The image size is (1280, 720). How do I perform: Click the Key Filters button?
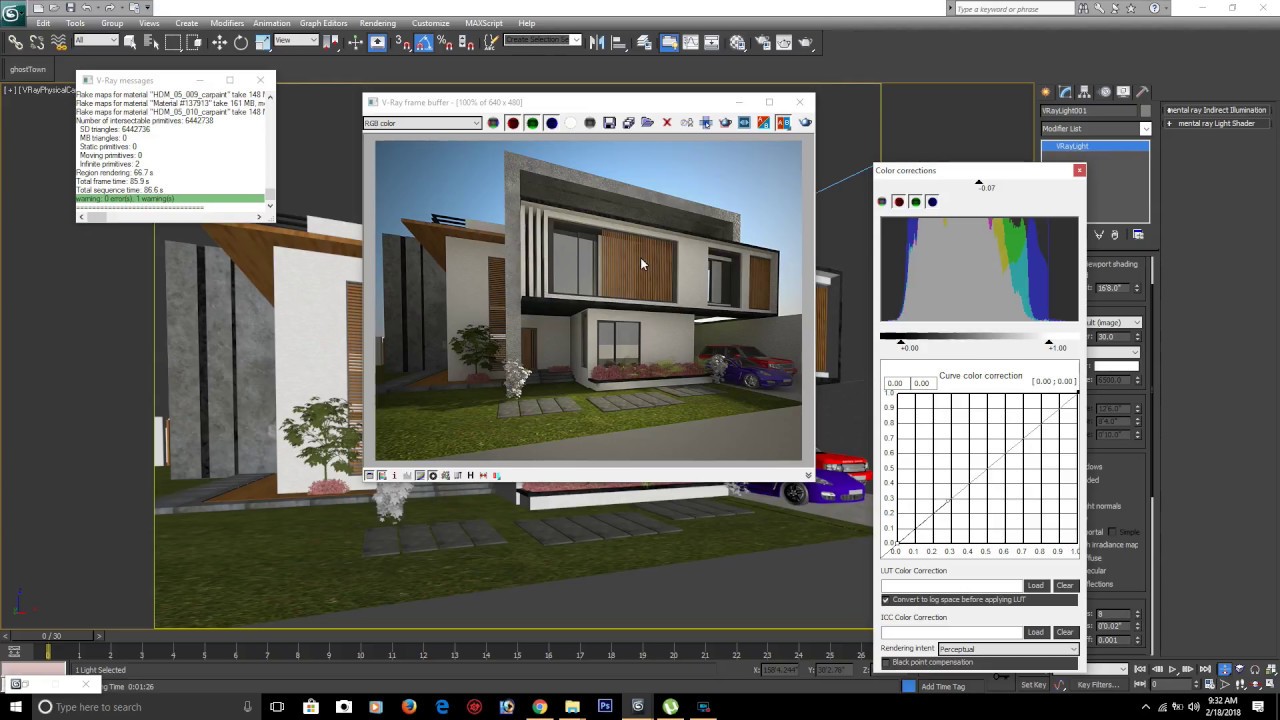tap(1098, 685)
